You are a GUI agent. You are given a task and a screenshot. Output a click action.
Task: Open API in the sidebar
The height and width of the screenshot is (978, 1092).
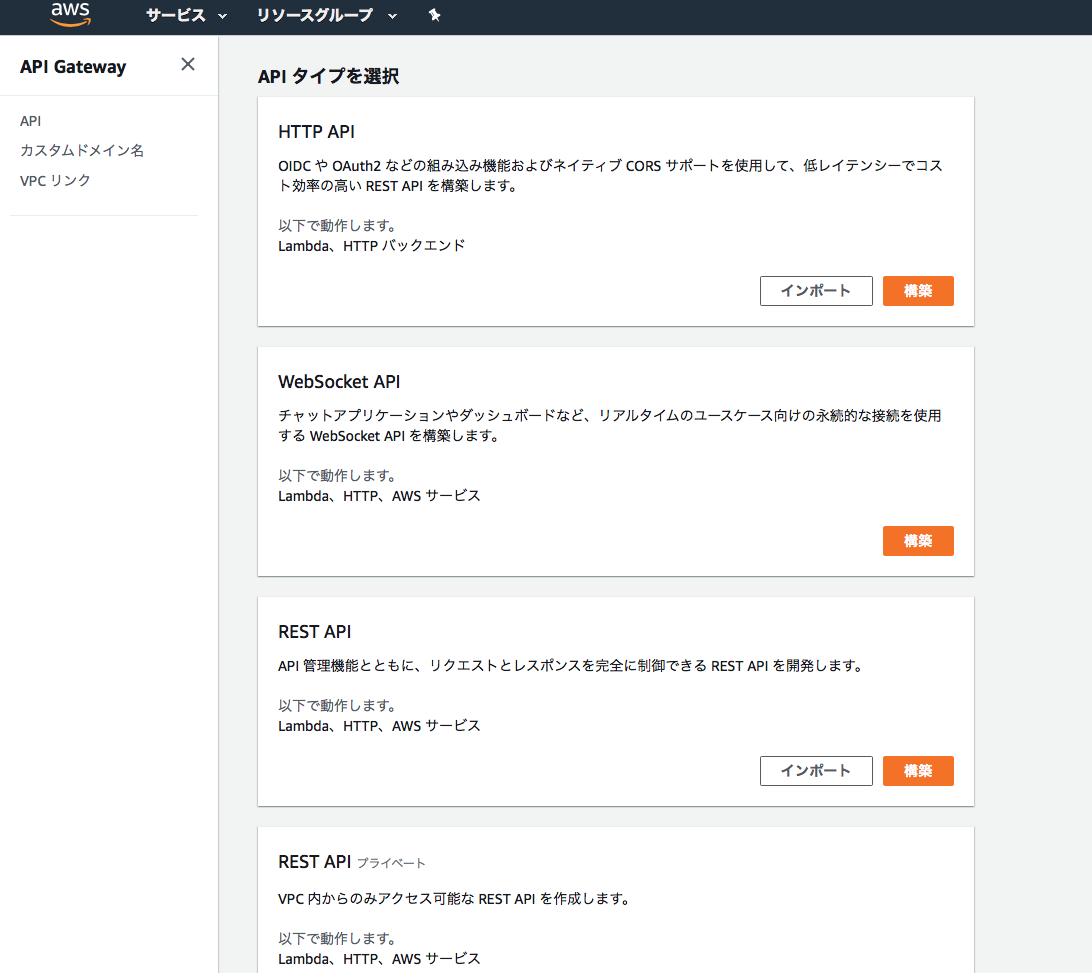pos(31,121)
